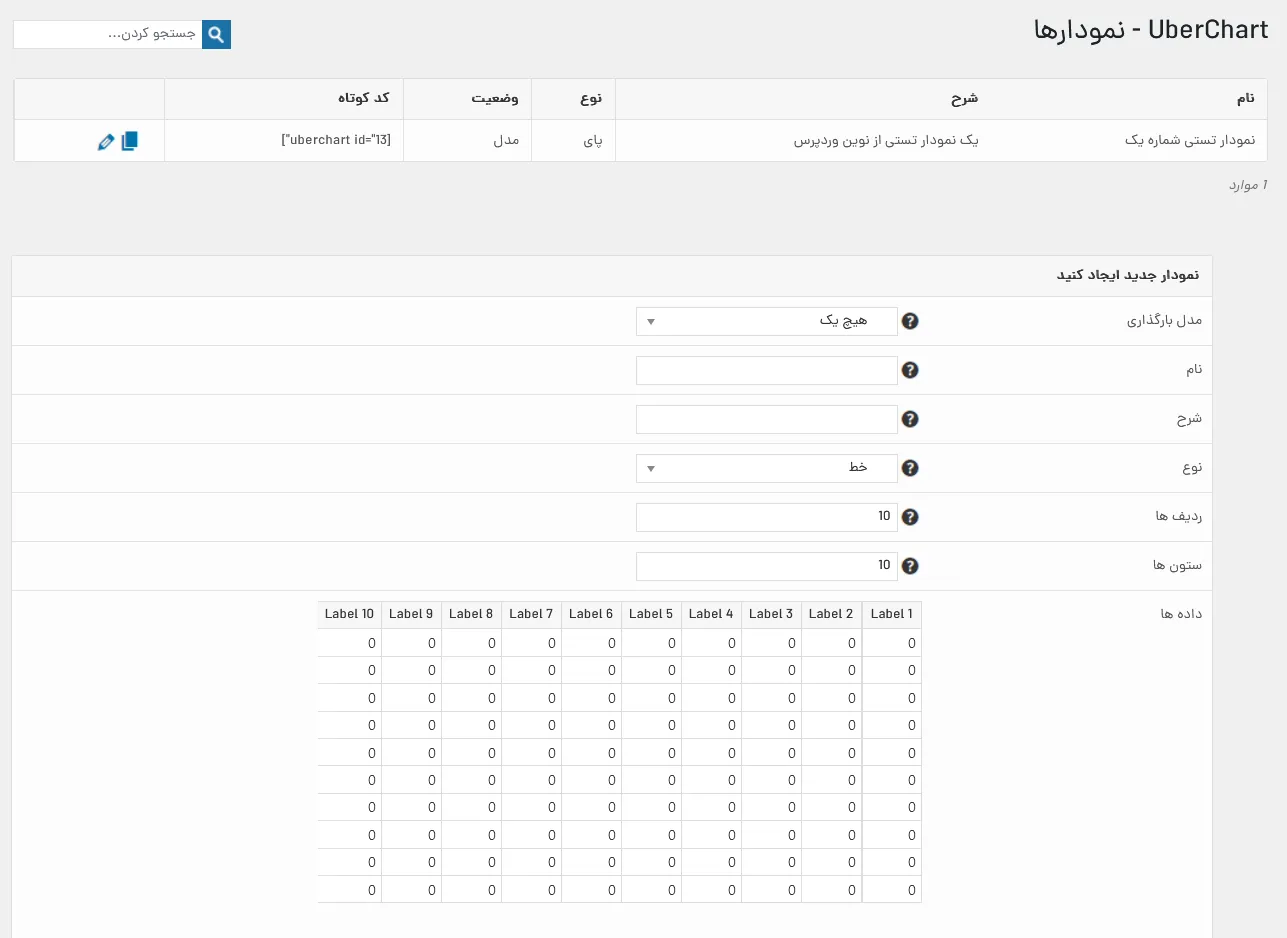Open help icon beside شرح field
Viewport: 1287px width, 938px height.
[x=910, y=419]
